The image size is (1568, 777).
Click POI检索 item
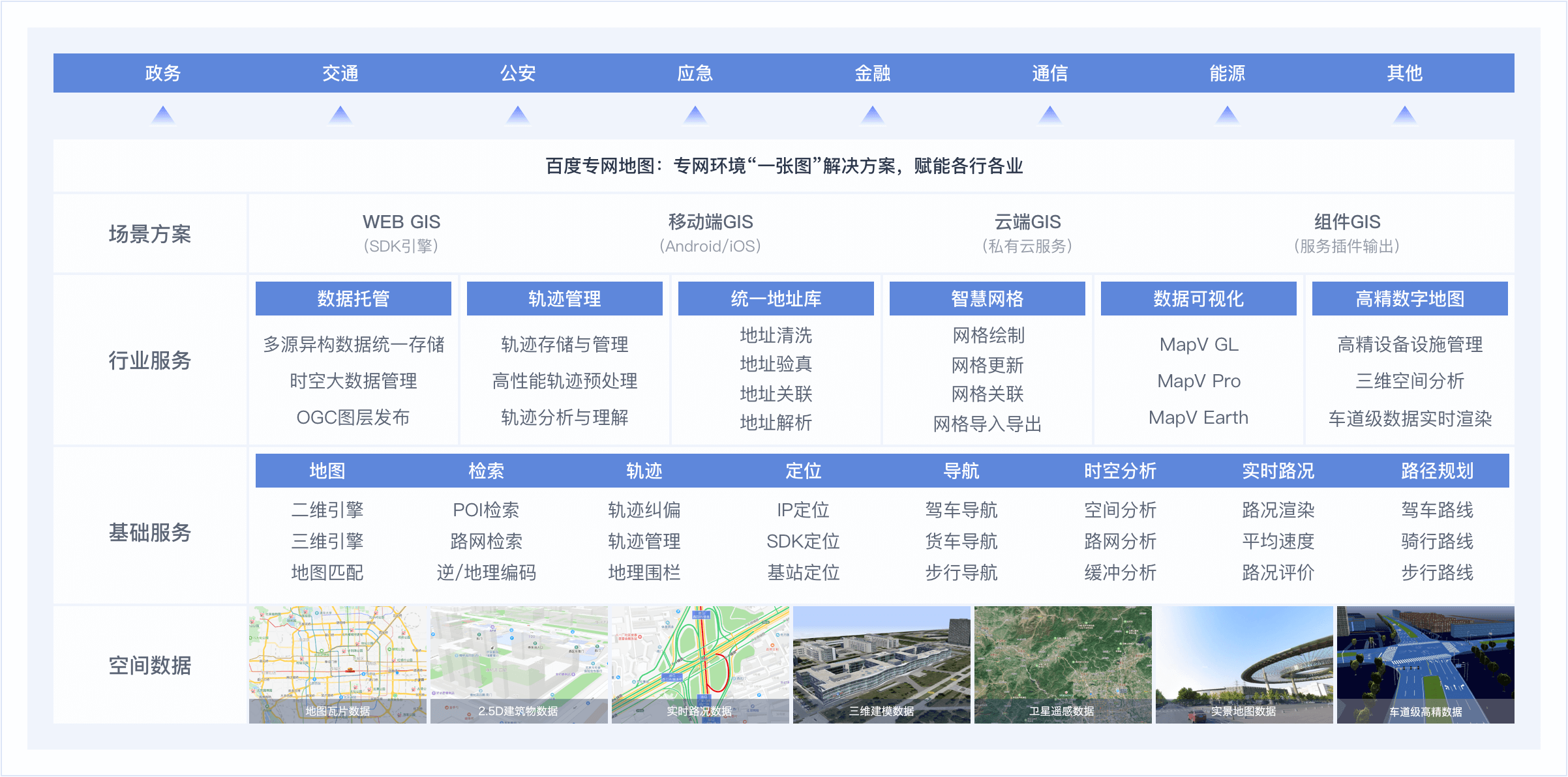click(x=486, y=510)
